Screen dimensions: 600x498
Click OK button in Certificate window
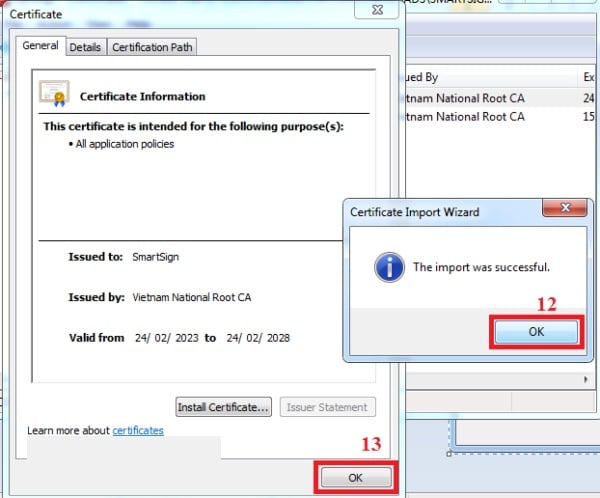click(x=356, y=477)
